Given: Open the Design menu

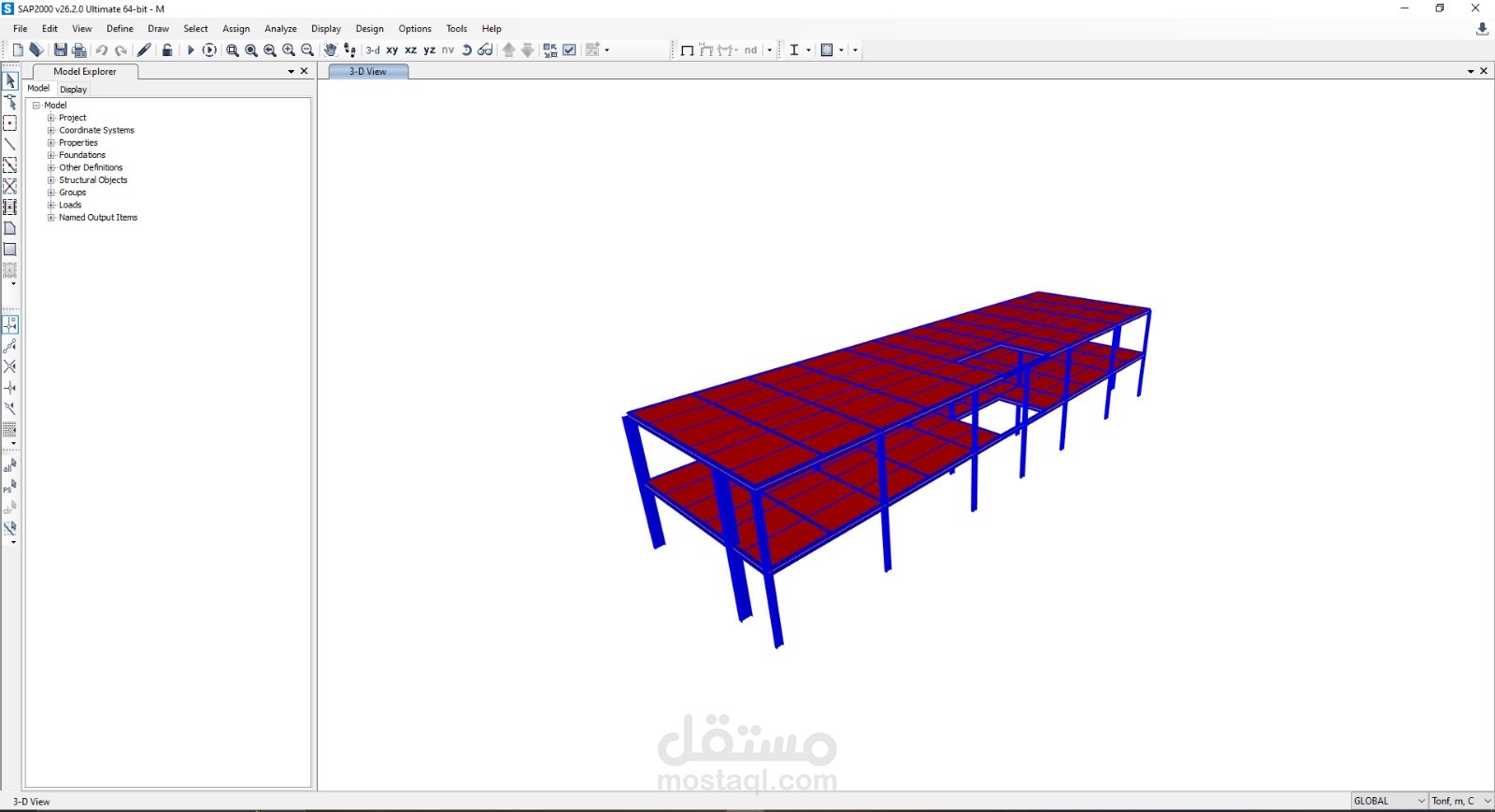Looking at the screenshot, I should tap(370, 29).
